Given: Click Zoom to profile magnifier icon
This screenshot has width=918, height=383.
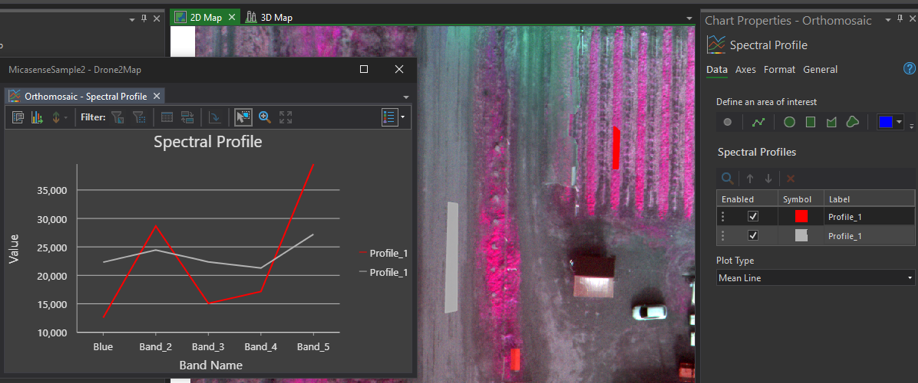Looking at the screenshot, I should (x=727, y=179).
